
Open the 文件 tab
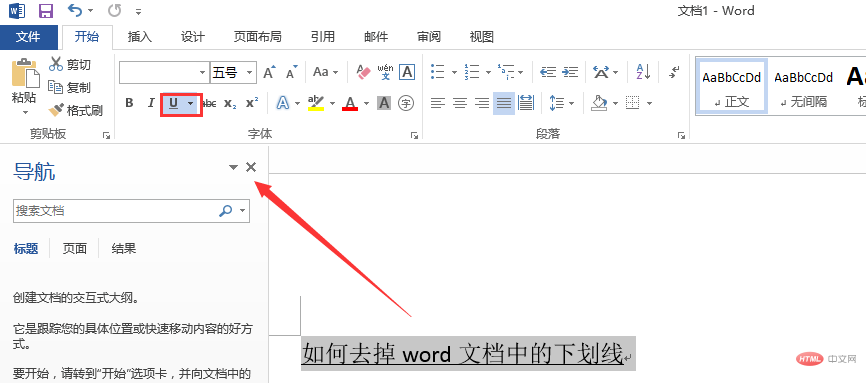coord(28,37)
